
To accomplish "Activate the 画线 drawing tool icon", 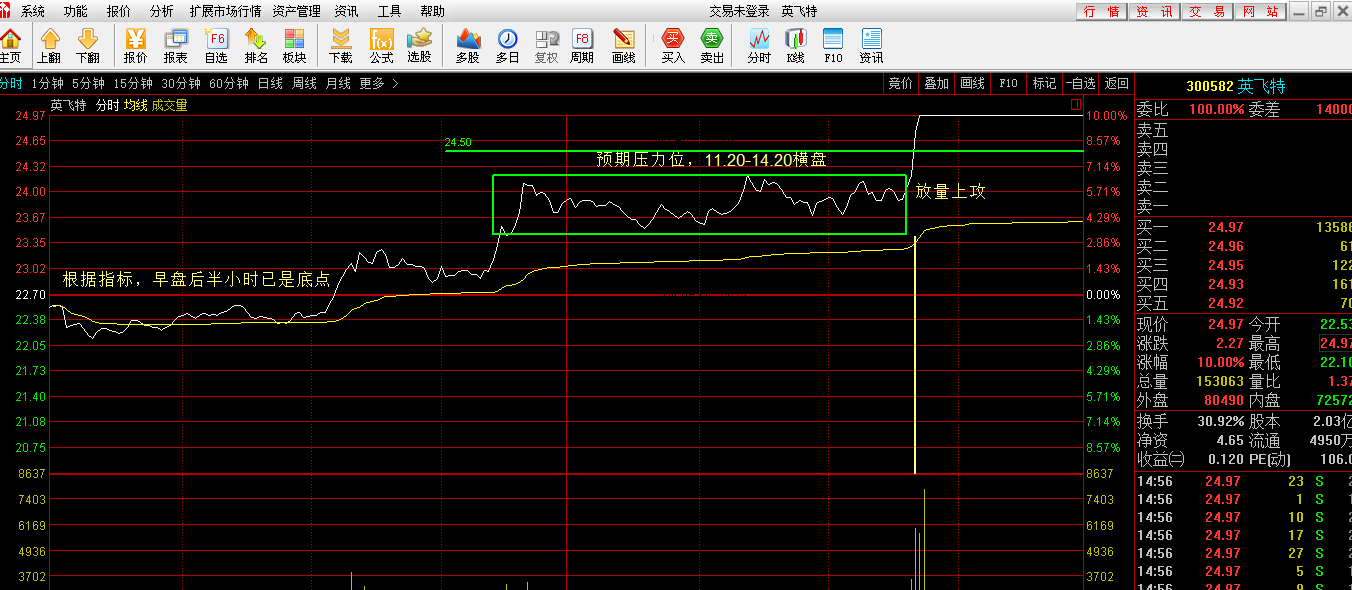I will point(622,47).
